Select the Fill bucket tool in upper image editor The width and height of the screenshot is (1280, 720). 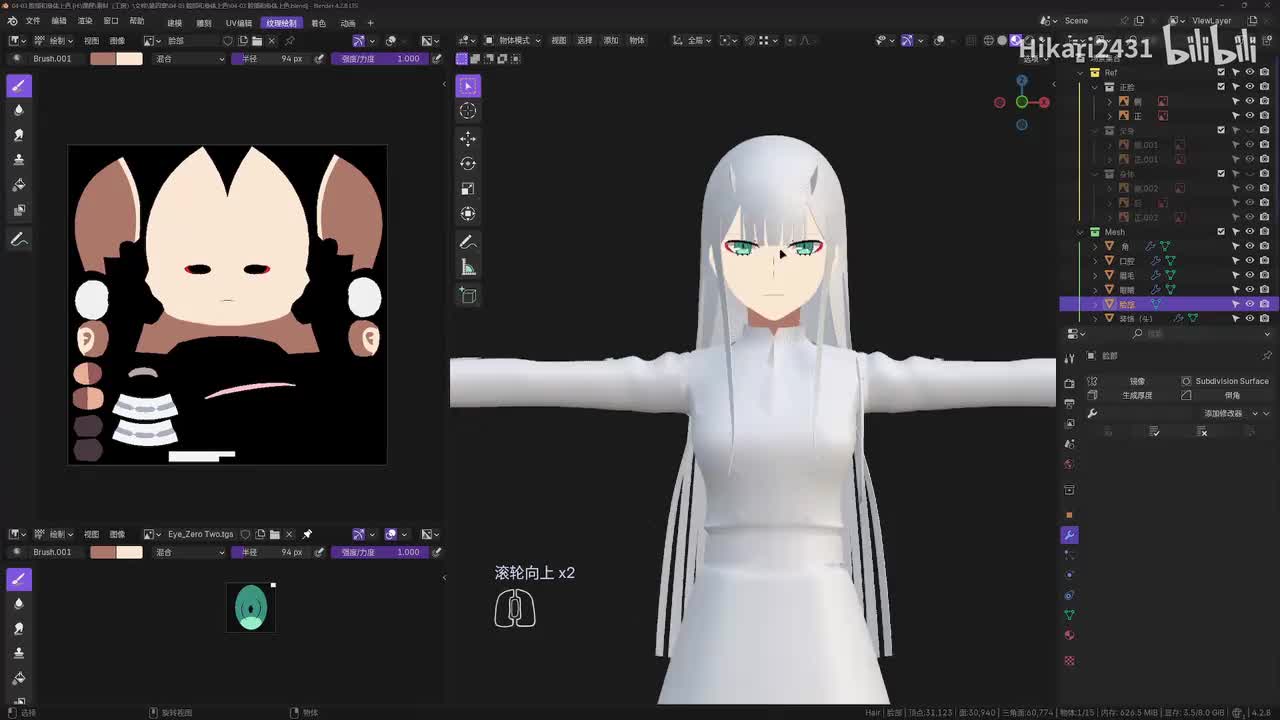[18, 185]
